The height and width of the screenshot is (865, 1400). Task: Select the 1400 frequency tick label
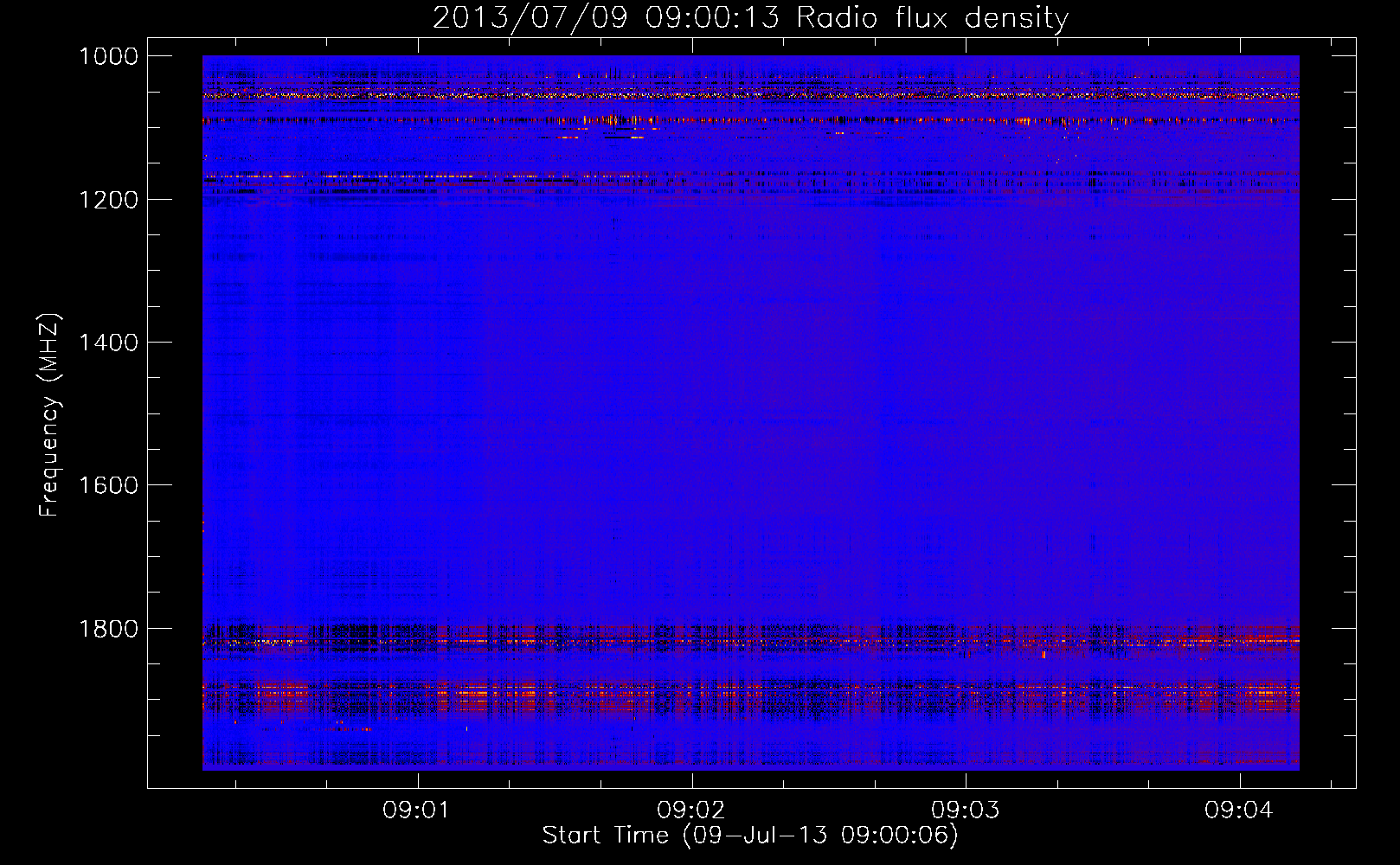click(x=108, y=343)
